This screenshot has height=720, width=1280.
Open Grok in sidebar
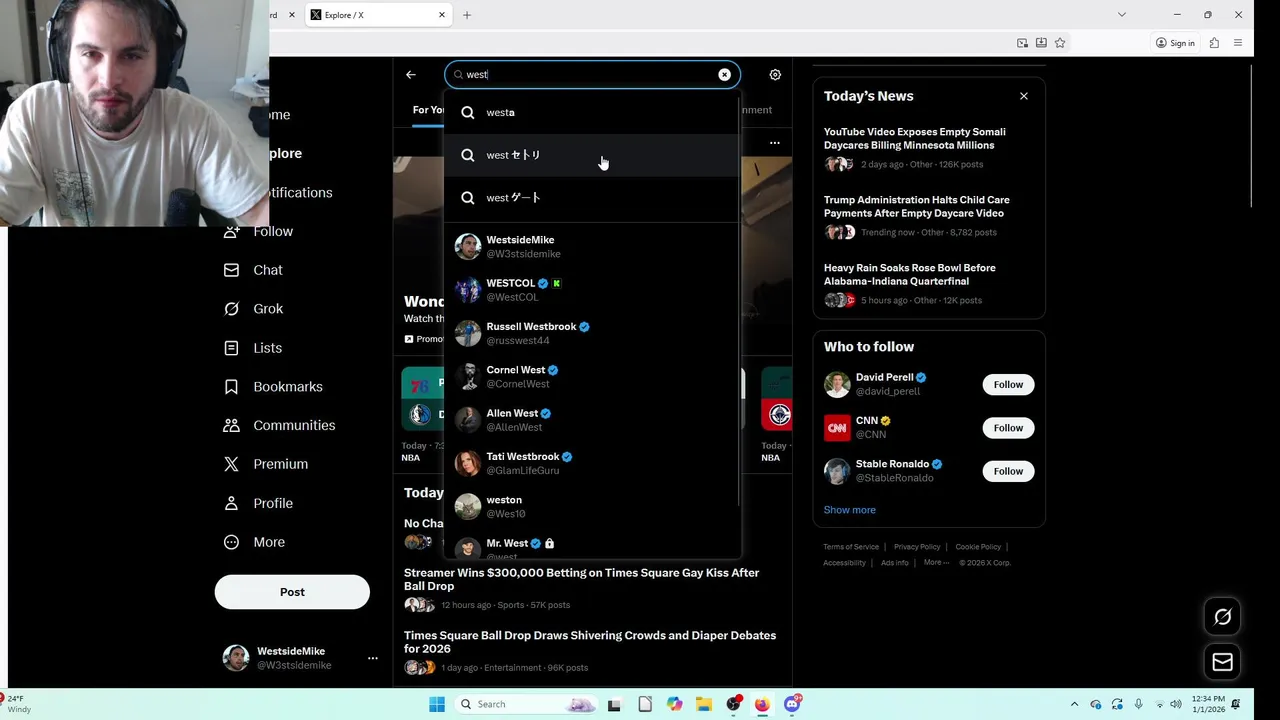coord(254,309)
